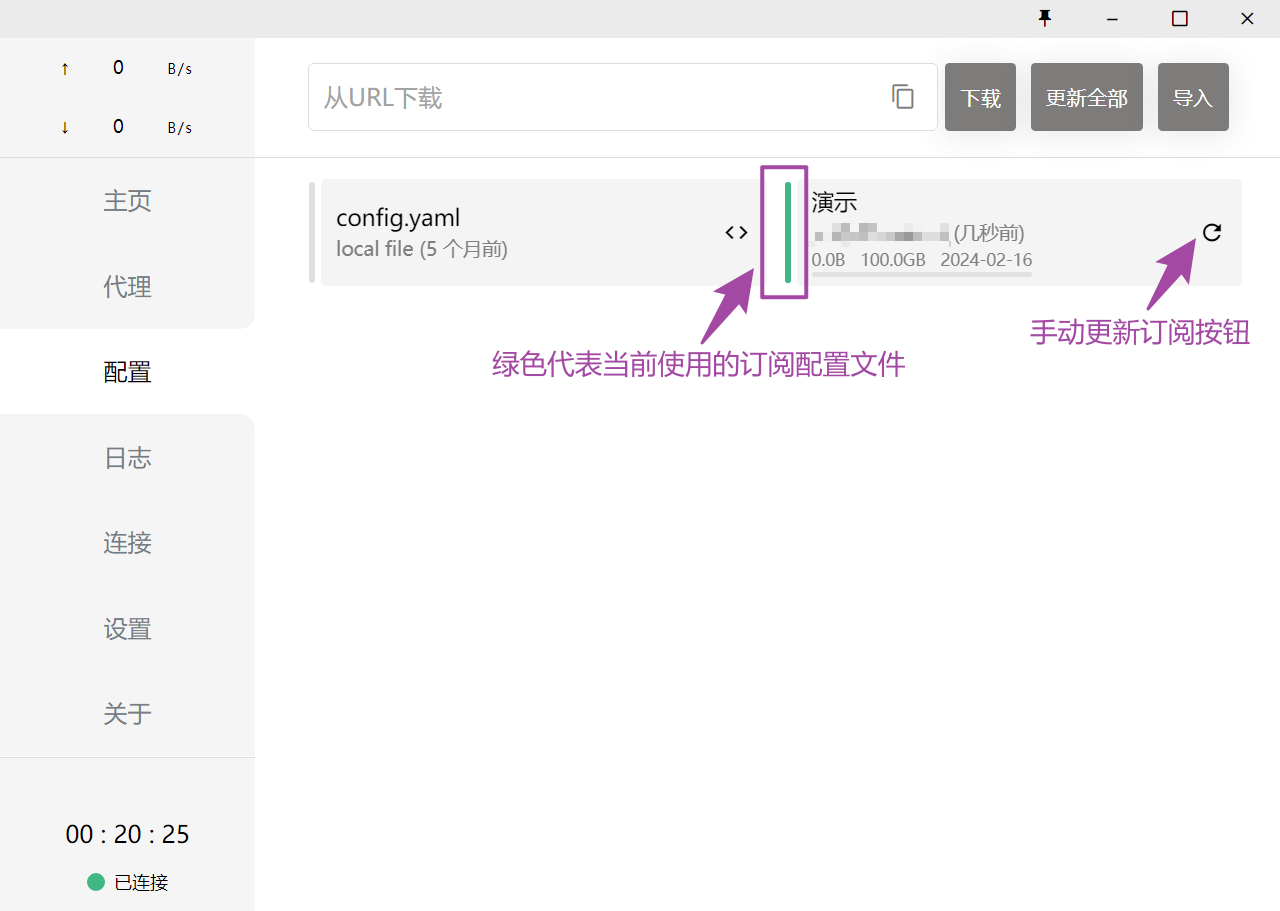1280x911 pixels.
Task: Go to the 连接 connections tab
Action: tap(127, 543)
